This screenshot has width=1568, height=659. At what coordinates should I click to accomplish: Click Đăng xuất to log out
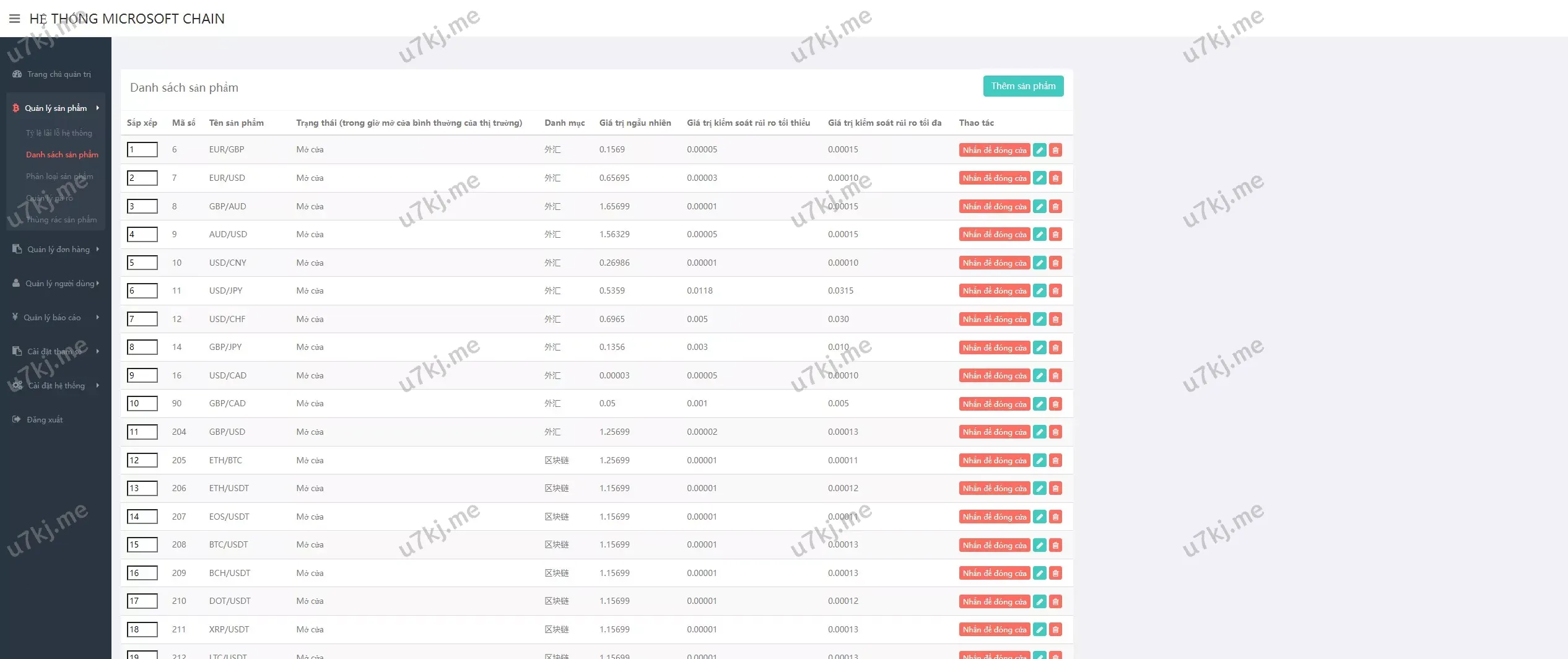[x=45, y=420]
